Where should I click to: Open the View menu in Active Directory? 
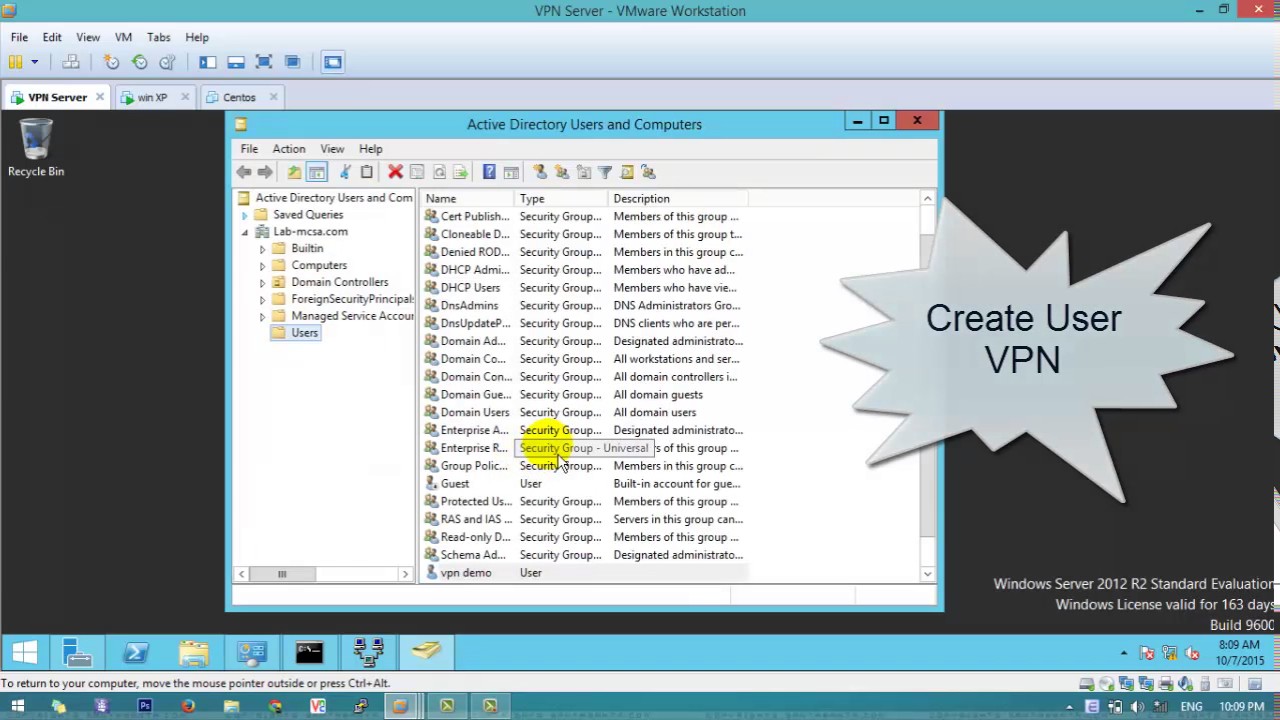coord(332,149)
